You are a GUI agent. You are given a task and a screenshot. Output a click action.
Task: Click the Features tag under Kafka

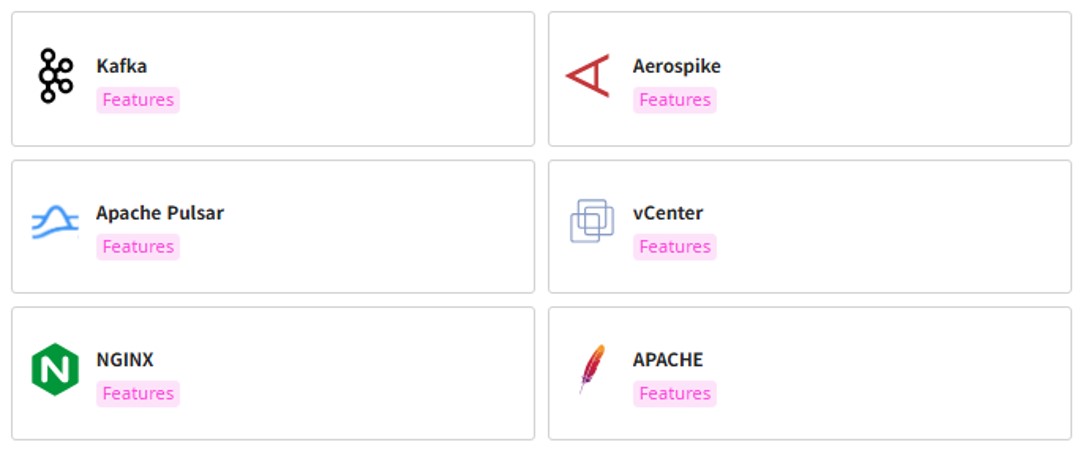click(138, 100)
